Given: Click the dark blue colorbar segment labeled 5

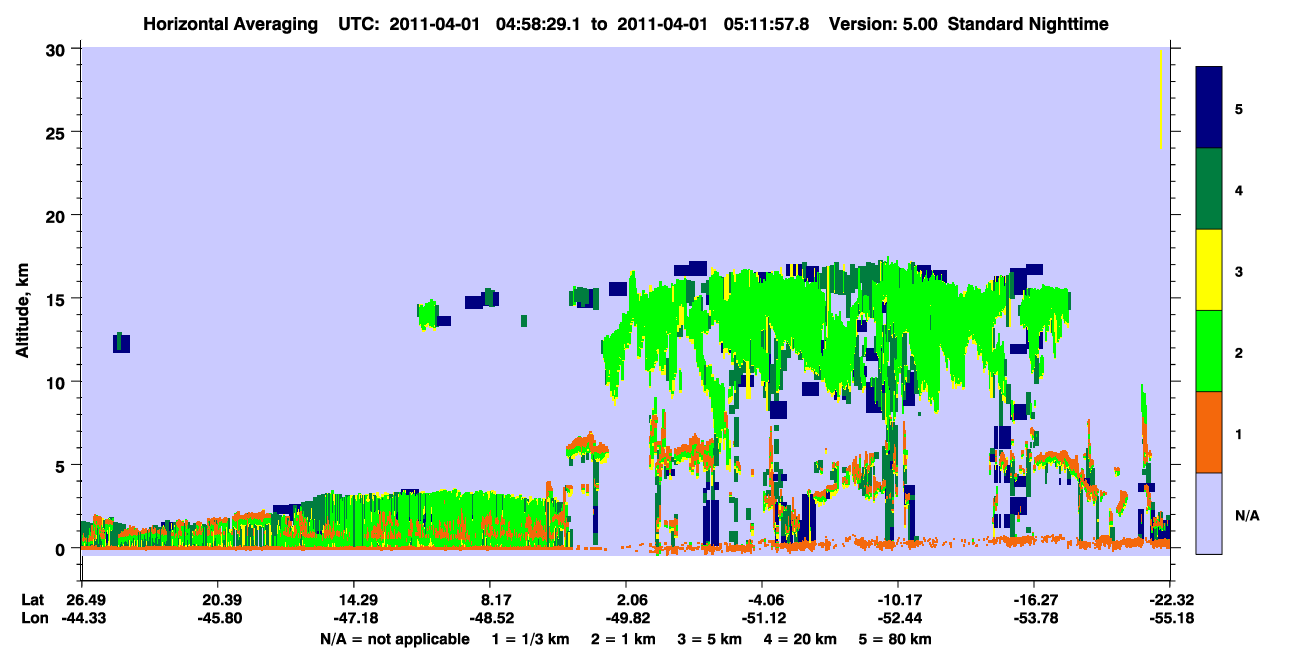Looking at the screenshot, I should [x=1209, y=108].
